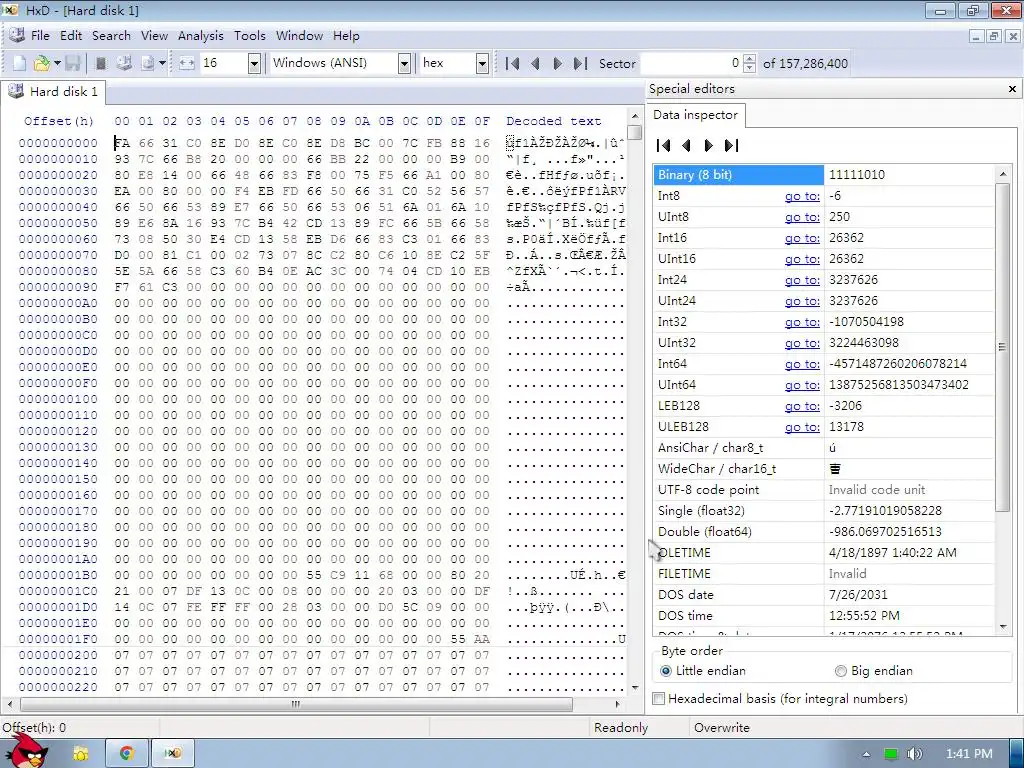The height and width of the screenshot is (768, 1024).
Task: Open the hex offset base dropdown
Action: pos(482,63)
